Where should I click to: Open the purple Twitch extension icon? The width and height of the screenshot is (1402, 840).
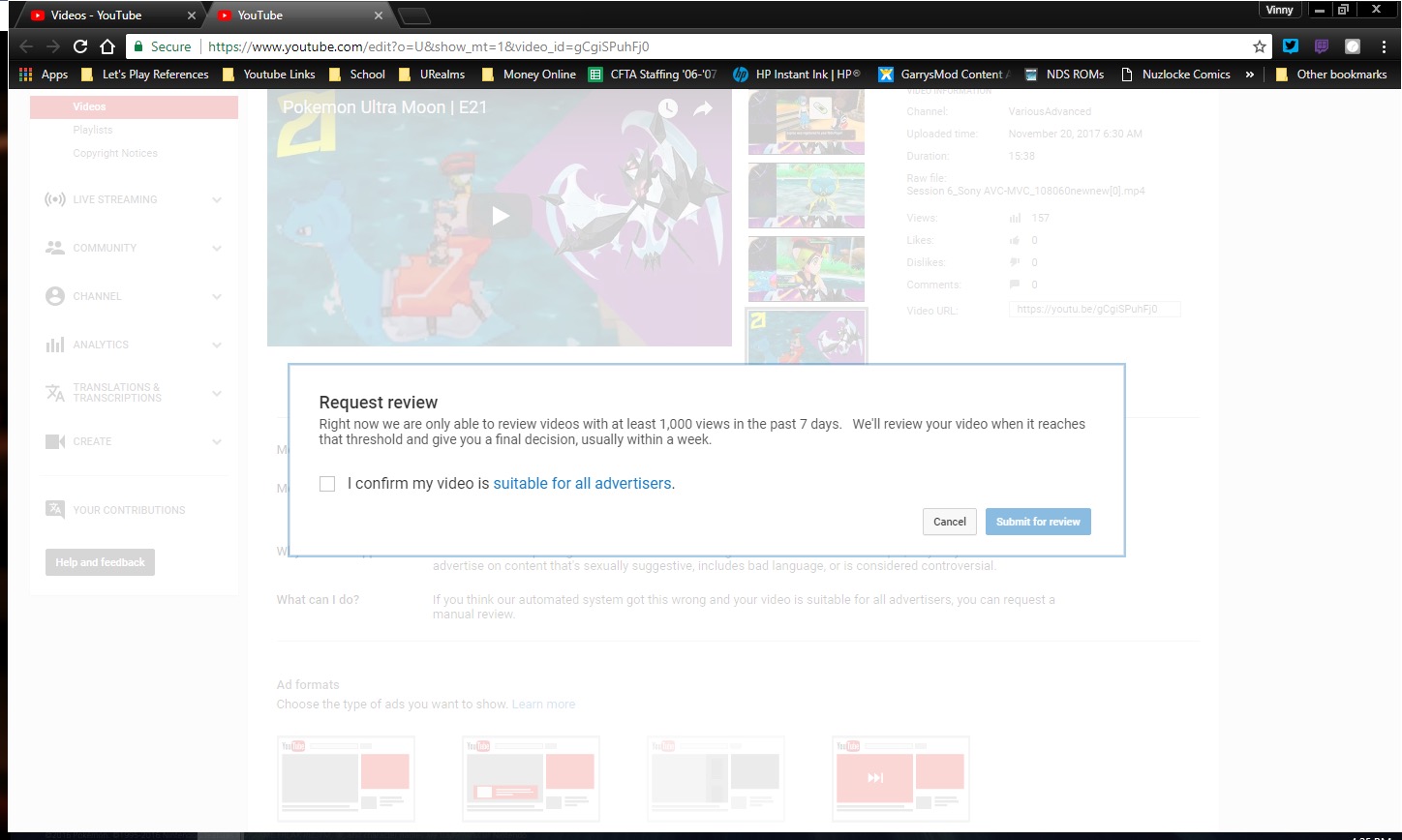click(x=1322, y=46)
